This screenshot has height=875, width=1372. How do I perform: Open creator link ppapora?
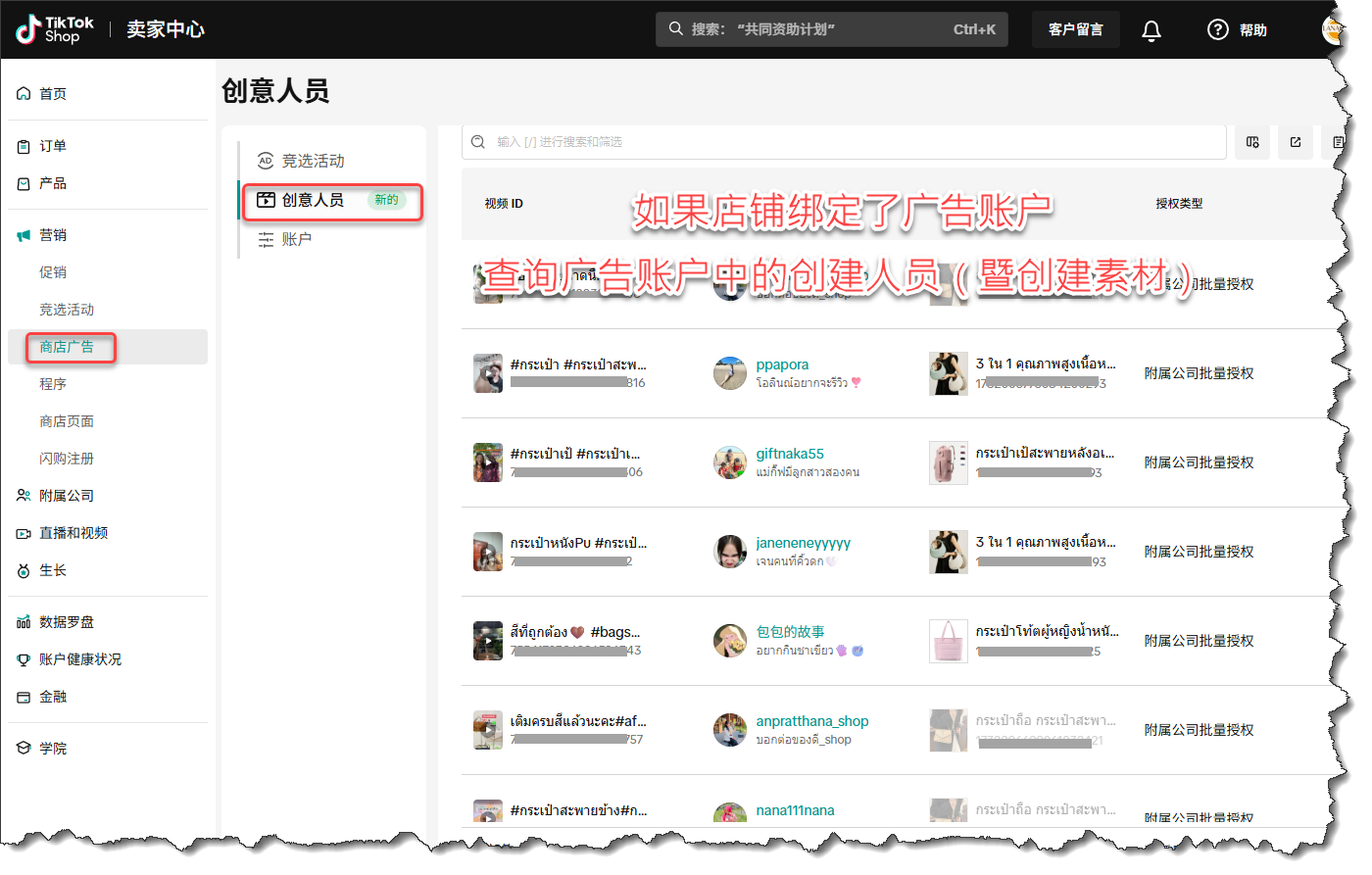coord(782,365)
